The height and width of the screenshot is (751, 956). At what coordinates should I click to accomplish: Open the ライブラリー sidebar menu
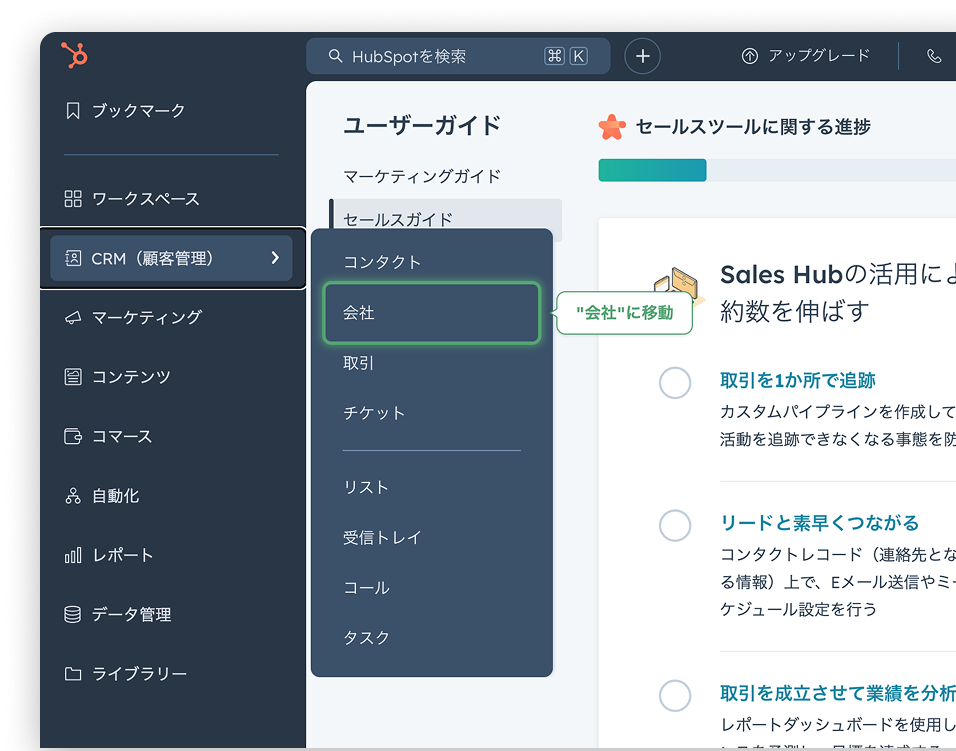point(139,674)
